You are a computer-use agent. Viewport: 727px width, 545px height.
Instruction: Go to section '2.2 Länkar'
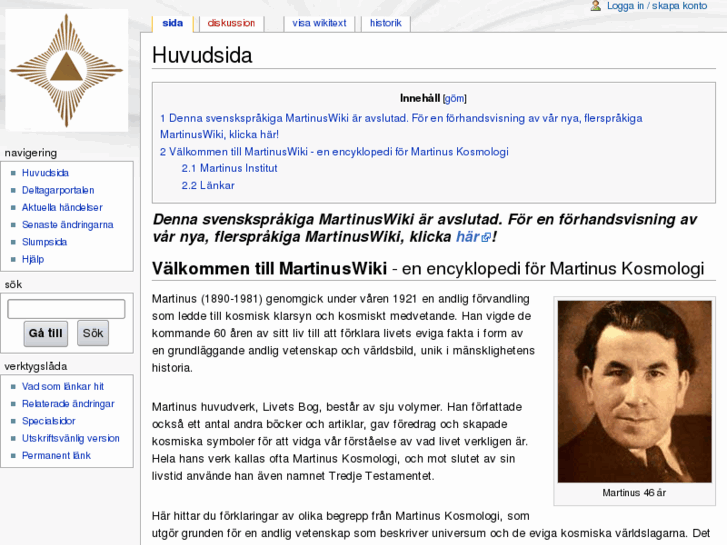pos(208,186)
